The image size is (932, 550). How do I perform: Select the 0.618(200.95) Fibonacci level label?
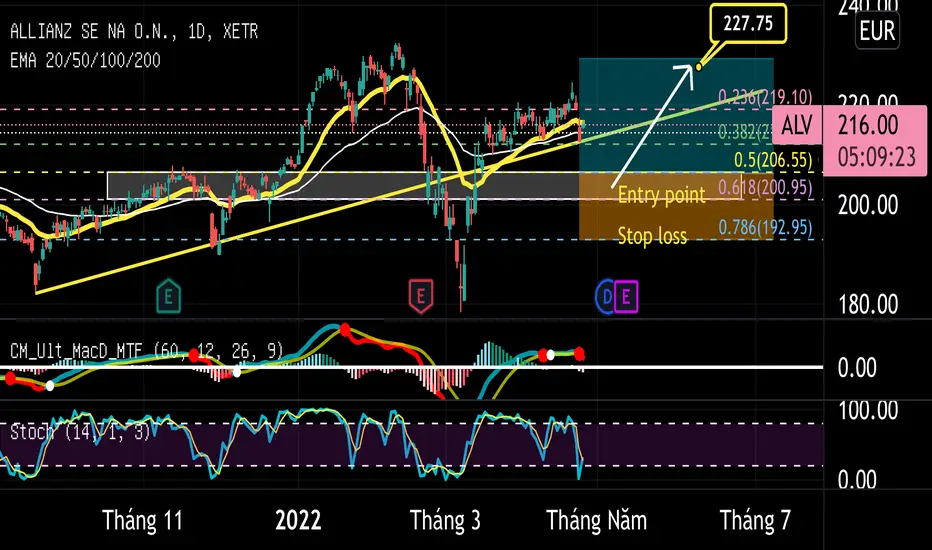click(x=765, y=187)
